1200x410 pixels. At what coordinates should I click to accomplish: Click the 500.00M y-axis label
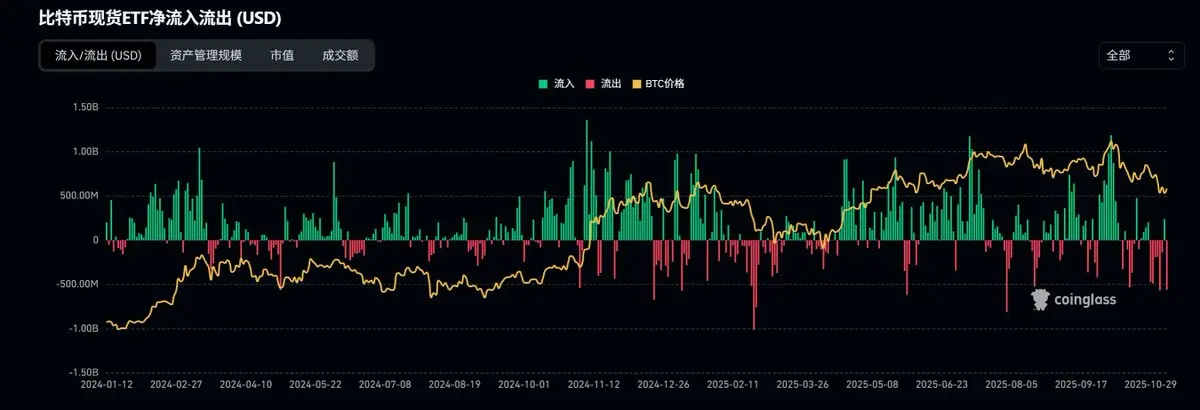[x=78, y=195]
